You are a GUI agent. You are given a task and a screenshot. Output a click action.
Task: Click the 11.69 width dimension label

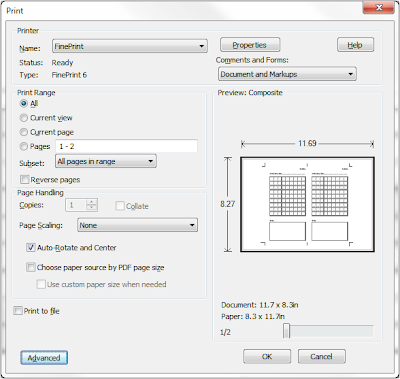coord(307,143)
